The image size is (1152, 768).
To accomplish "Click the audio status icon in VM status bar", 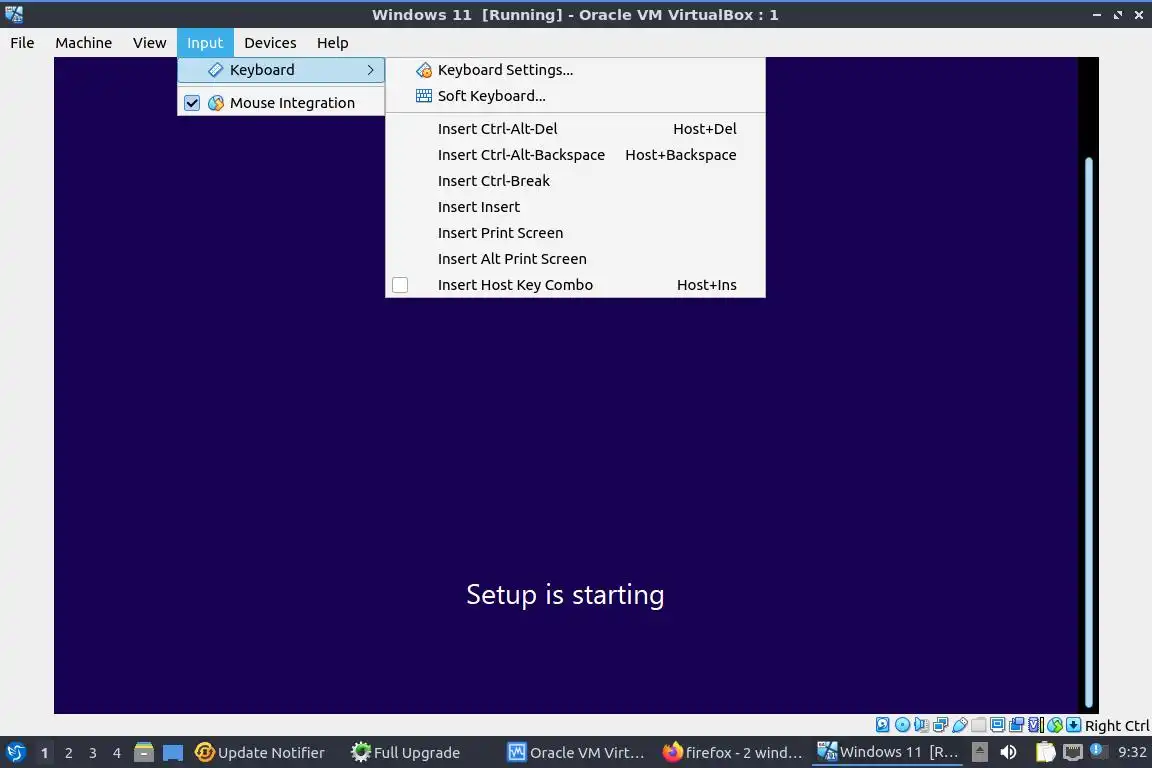I will (921, 725).
